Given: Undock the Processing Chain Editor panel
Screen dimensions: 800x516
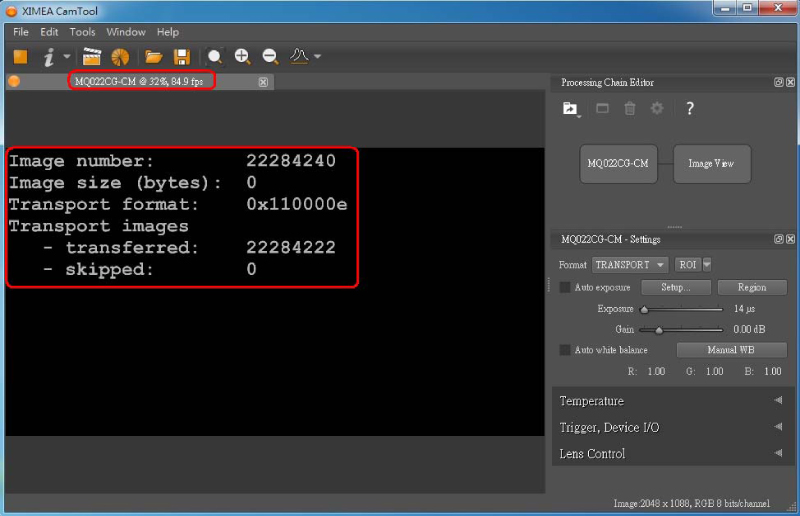Looking at the screenshot, I should [x=778, y=82].
